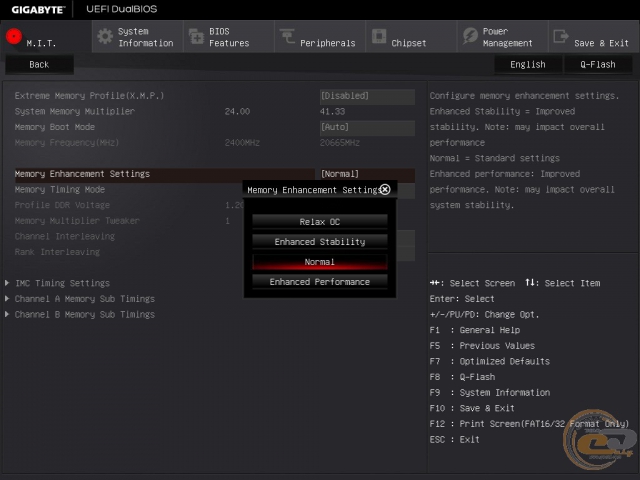Select Memory Enhancement Settings row label
This screenshot has height=480, width=640.
pos(82,174)
